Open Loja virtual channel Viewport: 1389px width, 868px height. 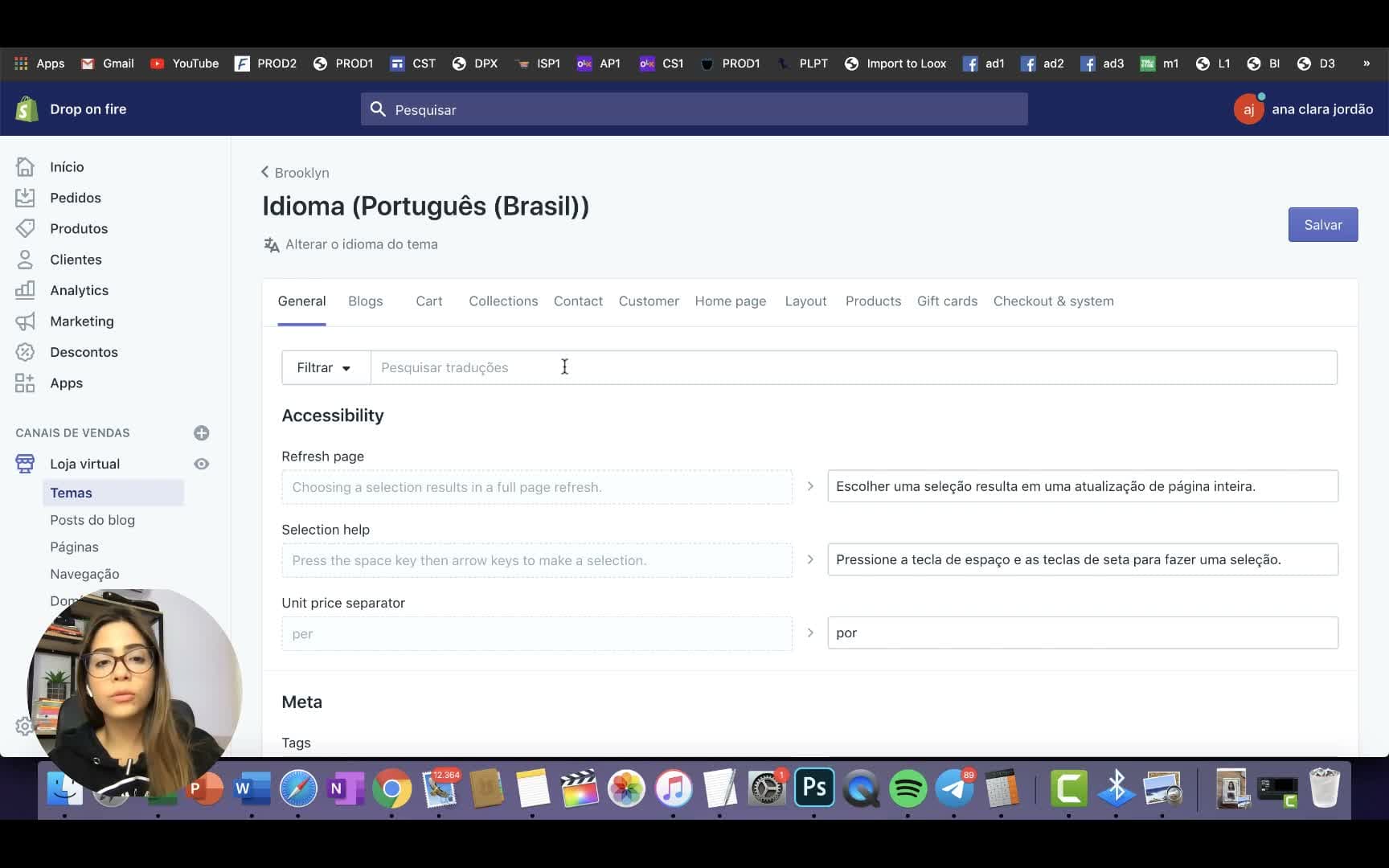(84, 464)
